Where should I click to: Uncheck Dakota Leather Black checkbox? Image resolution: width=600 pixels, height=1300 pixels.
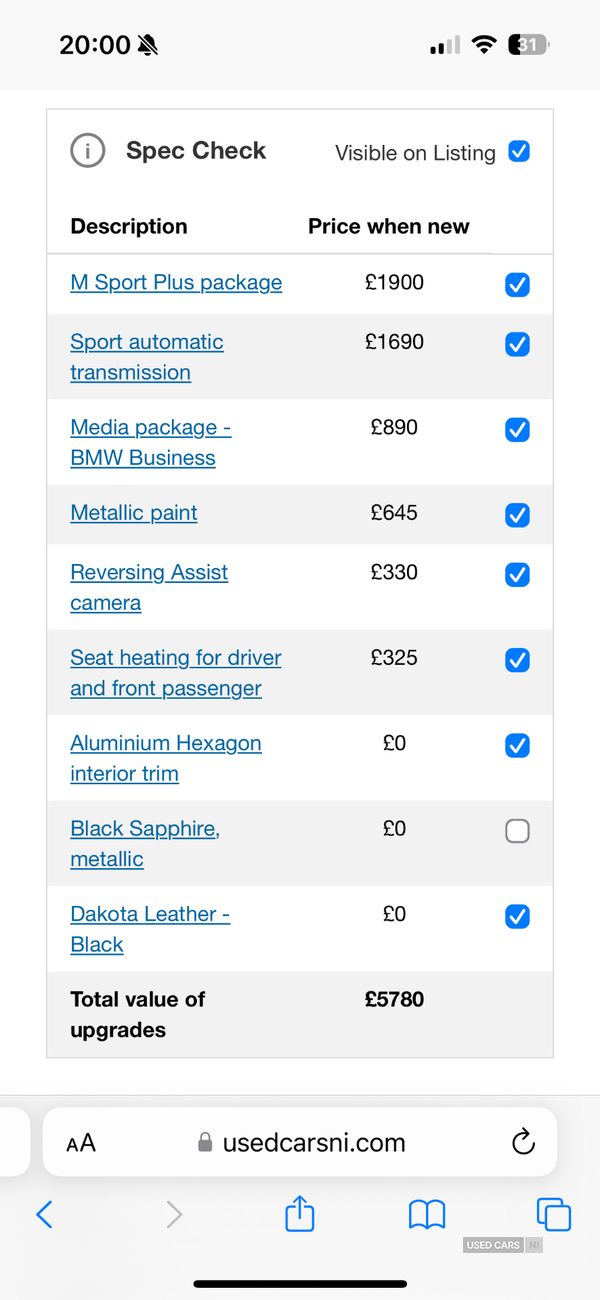517,916
